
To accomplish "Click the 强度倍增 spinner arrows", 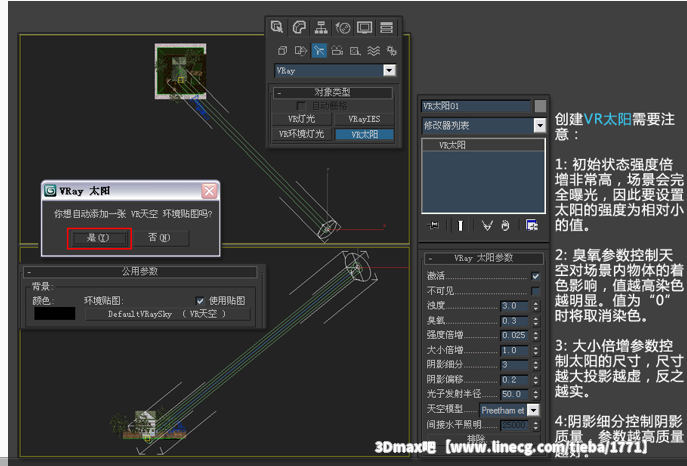I will tap(535, 335).
